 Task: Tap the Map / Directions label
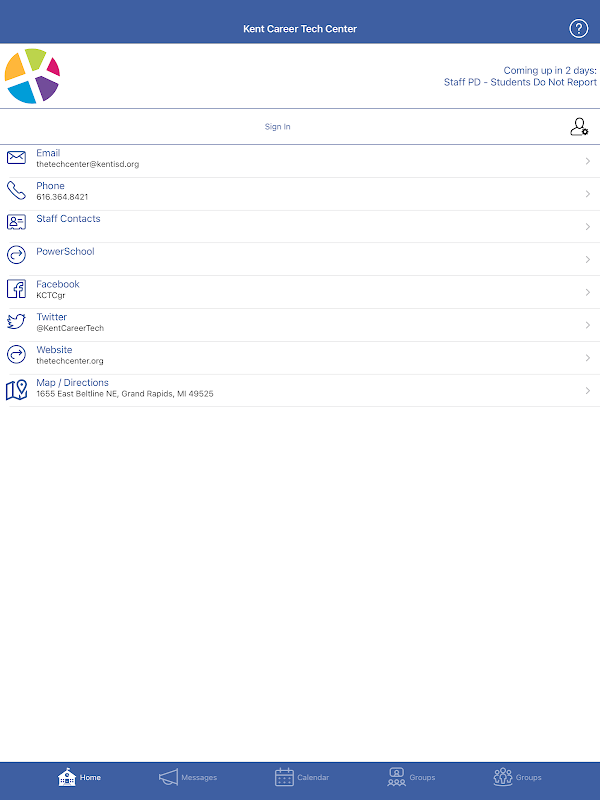[72, 383]
